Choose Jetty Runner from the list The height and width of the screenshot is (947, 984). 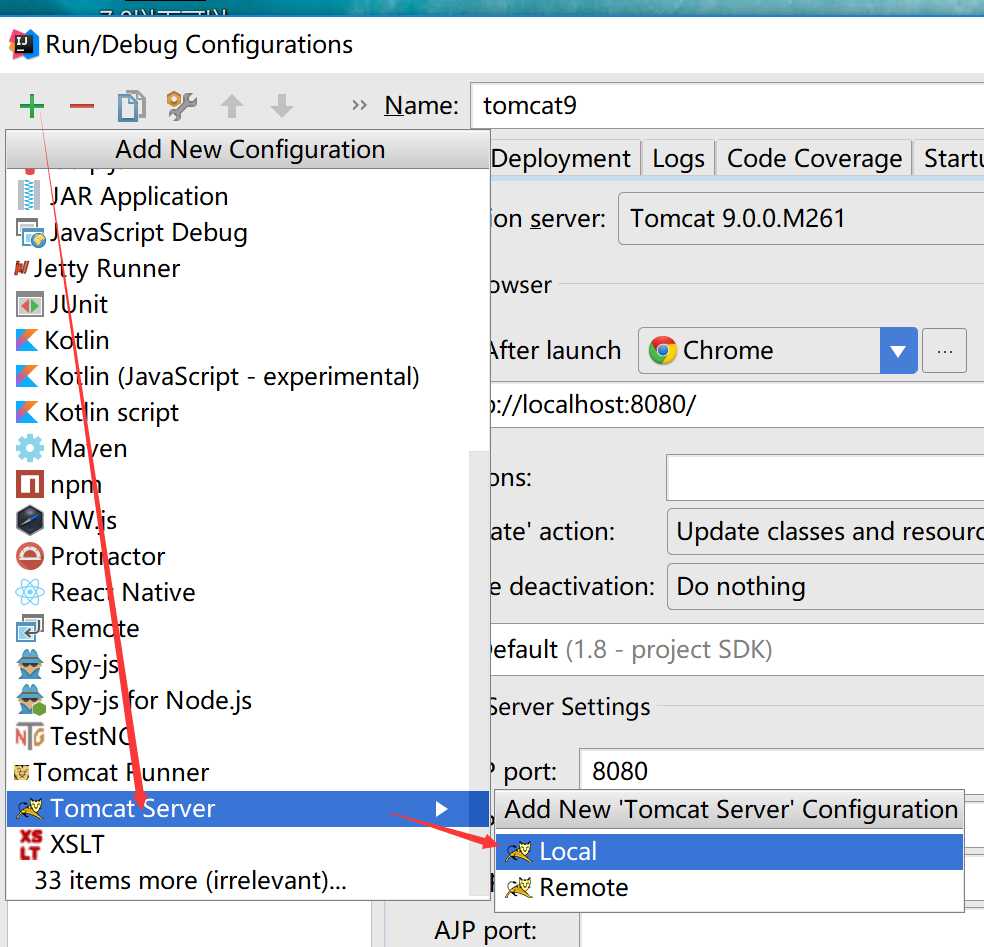tap(248, 269)
